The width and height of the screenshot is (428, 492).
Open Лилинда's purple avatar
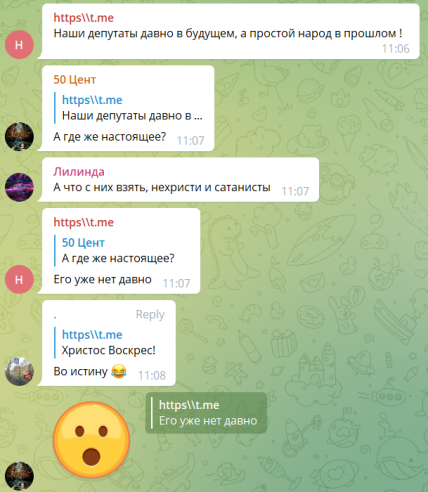(19, 187)
